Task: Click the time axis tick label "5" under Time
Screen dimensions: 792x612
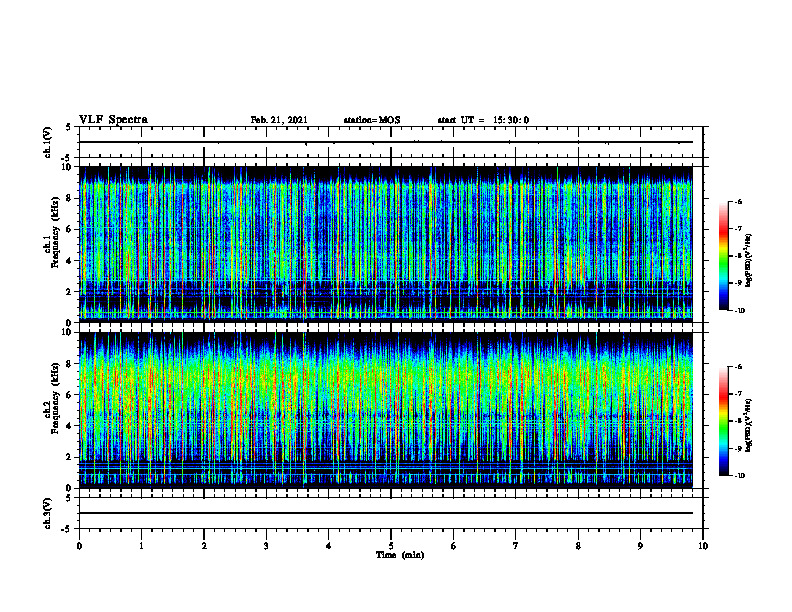Action: [391, 546]
